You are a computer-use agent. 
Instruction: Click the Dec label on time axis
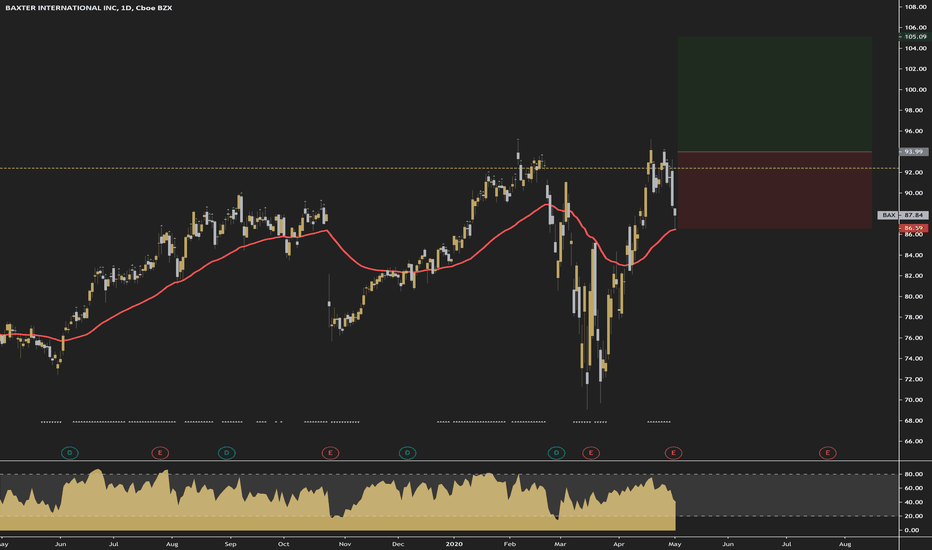(x=398, y=544)
